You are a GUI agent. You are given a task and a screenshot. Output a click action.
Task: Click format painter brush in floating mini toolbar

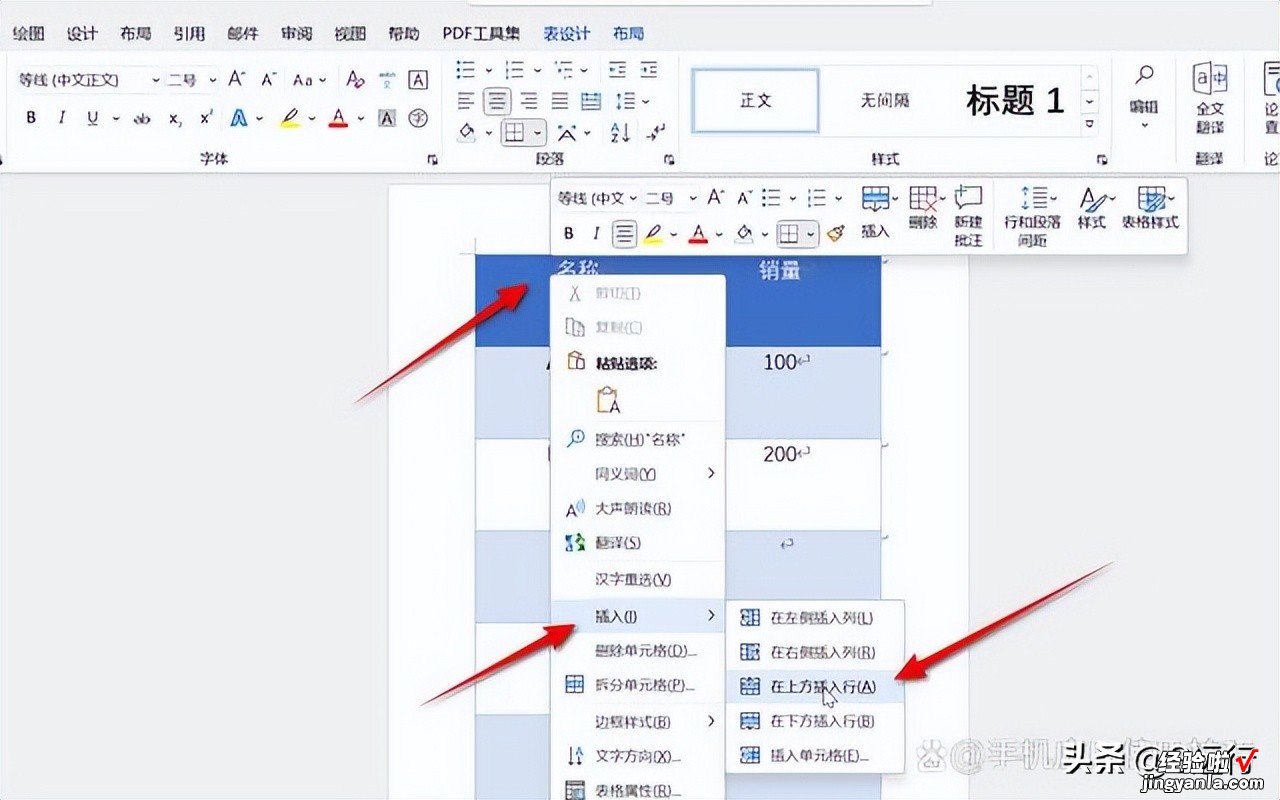coord(836,233)
